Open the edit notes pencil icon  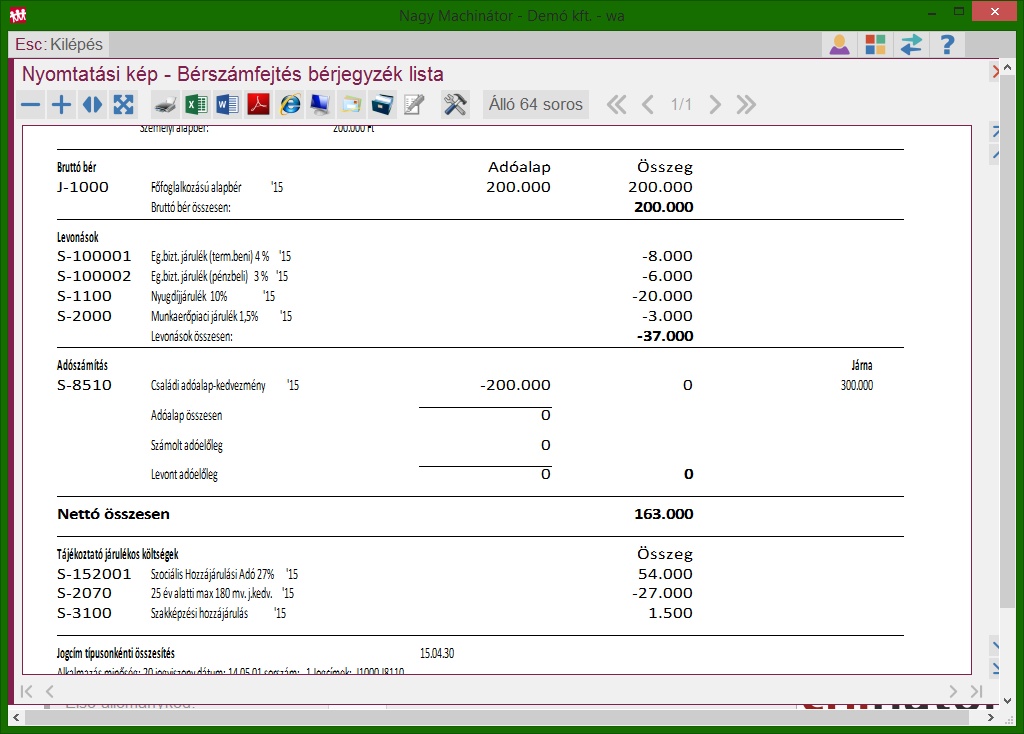click(413, 105)
